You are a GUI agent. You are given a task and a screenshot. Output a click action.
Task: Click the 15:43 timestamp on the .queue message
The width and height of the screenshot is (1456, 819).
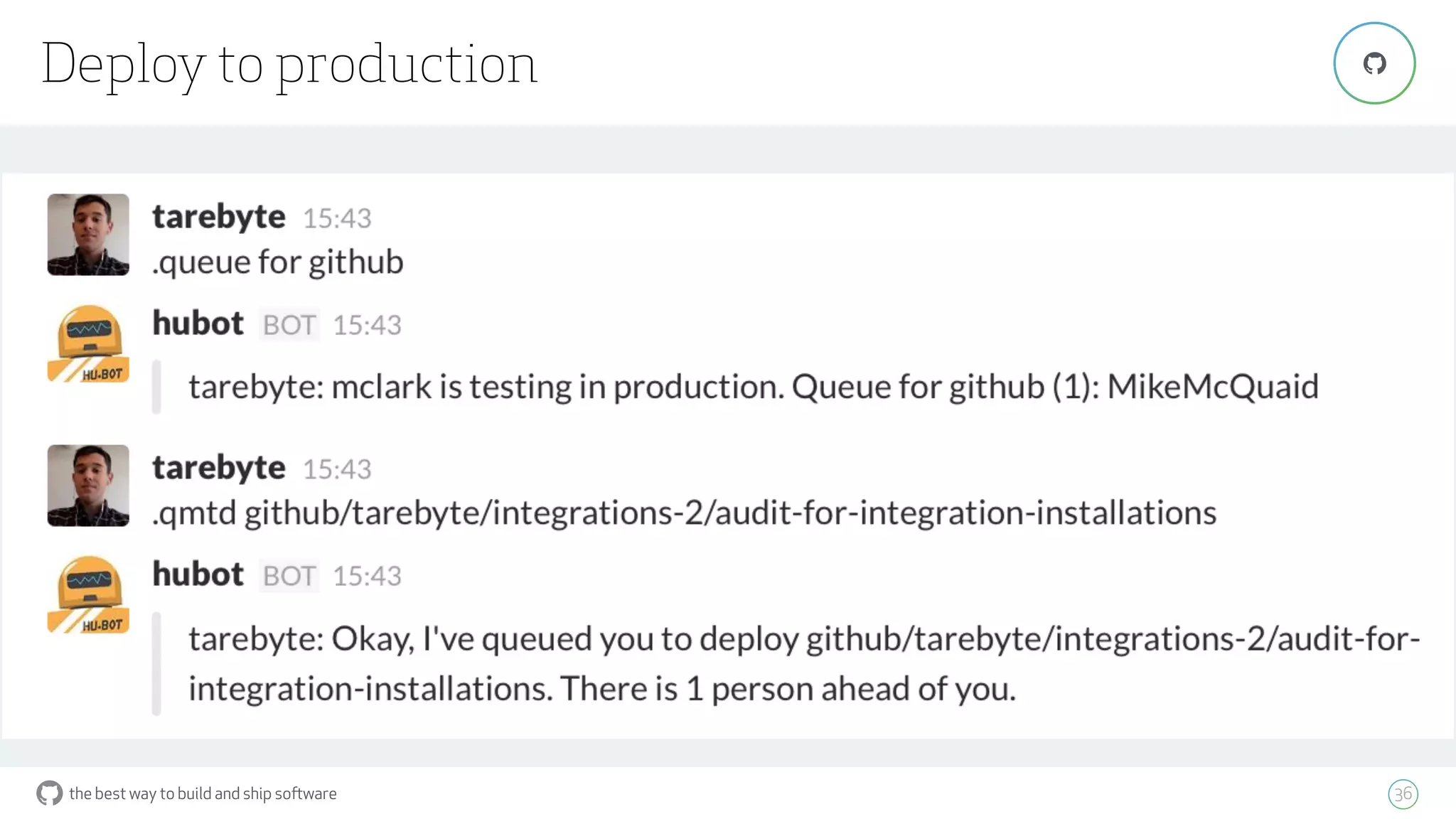coord(337,218)
